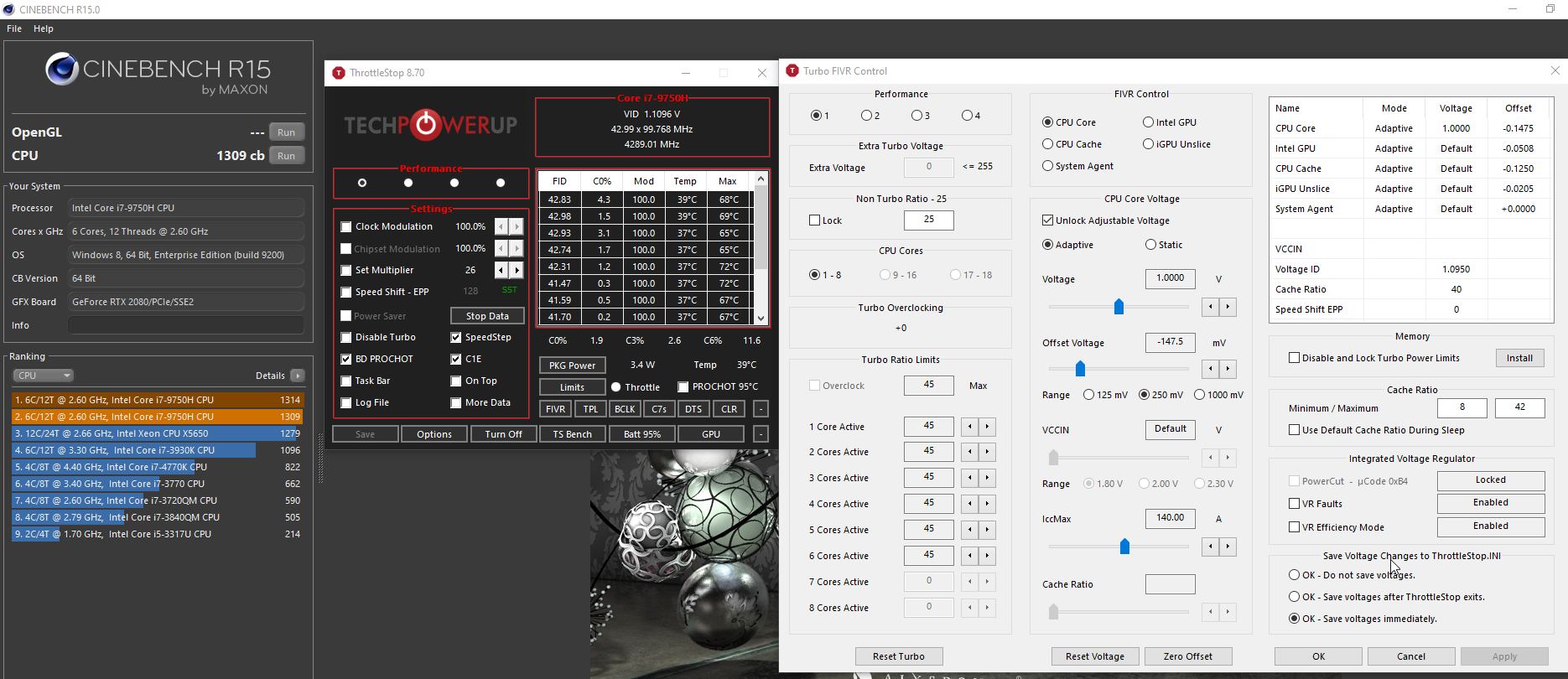Click Non Turbo Ratio input field
The height and width of the screenshot is (679, 1568).
click(x=928, y=220)
